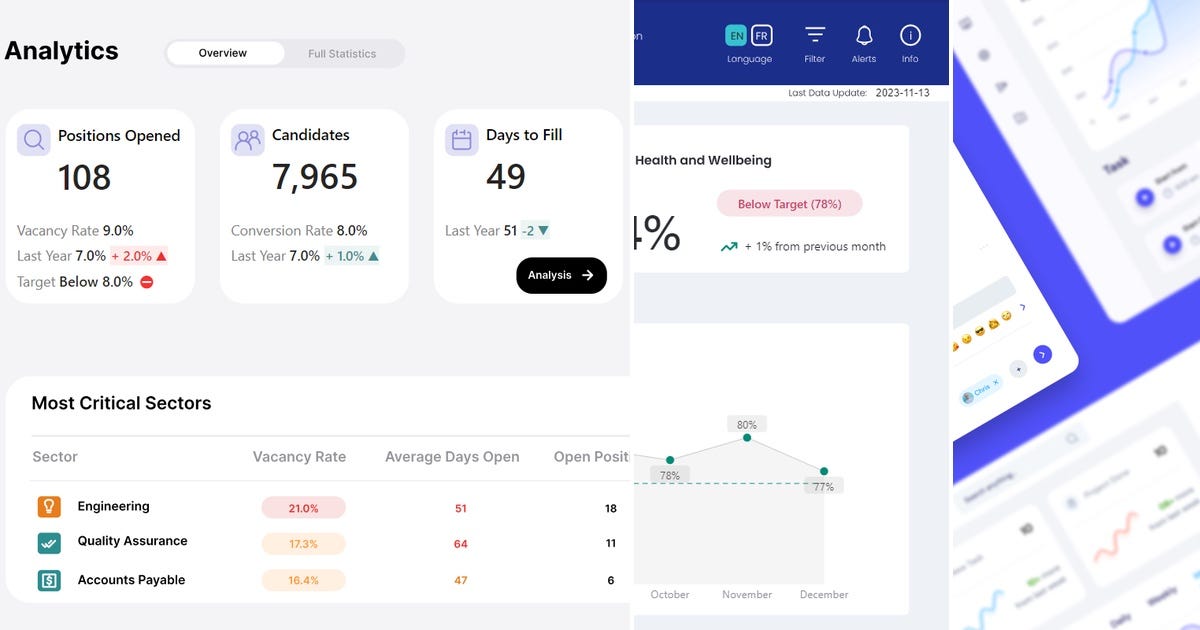Click the Quality Assurance checkmark icon
Image resolution: width=1200 pixels, height=630 pixels.
pyautogui.click(x=48, y=542)
